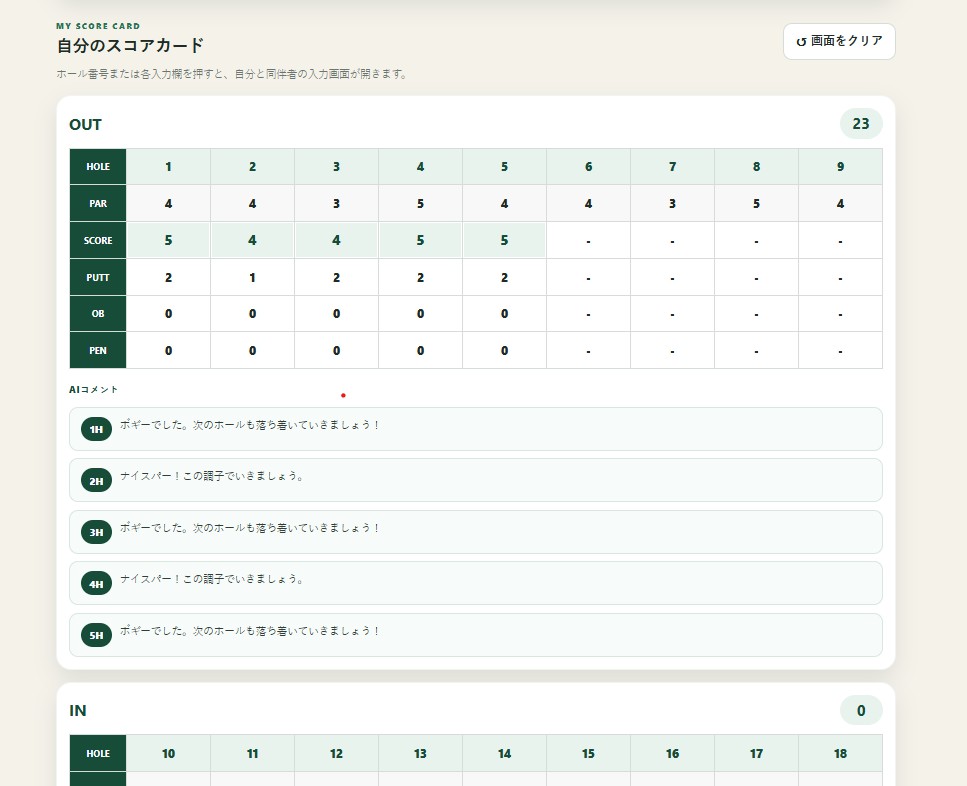The height and width of the screenshot is (786, 967).
Task: Click the 画面をクリア button
Action: tap(839, 41)
